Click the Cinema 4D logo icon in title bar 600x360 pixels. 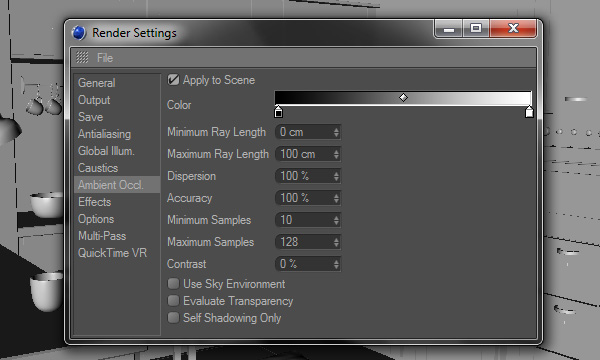point(79,33)
